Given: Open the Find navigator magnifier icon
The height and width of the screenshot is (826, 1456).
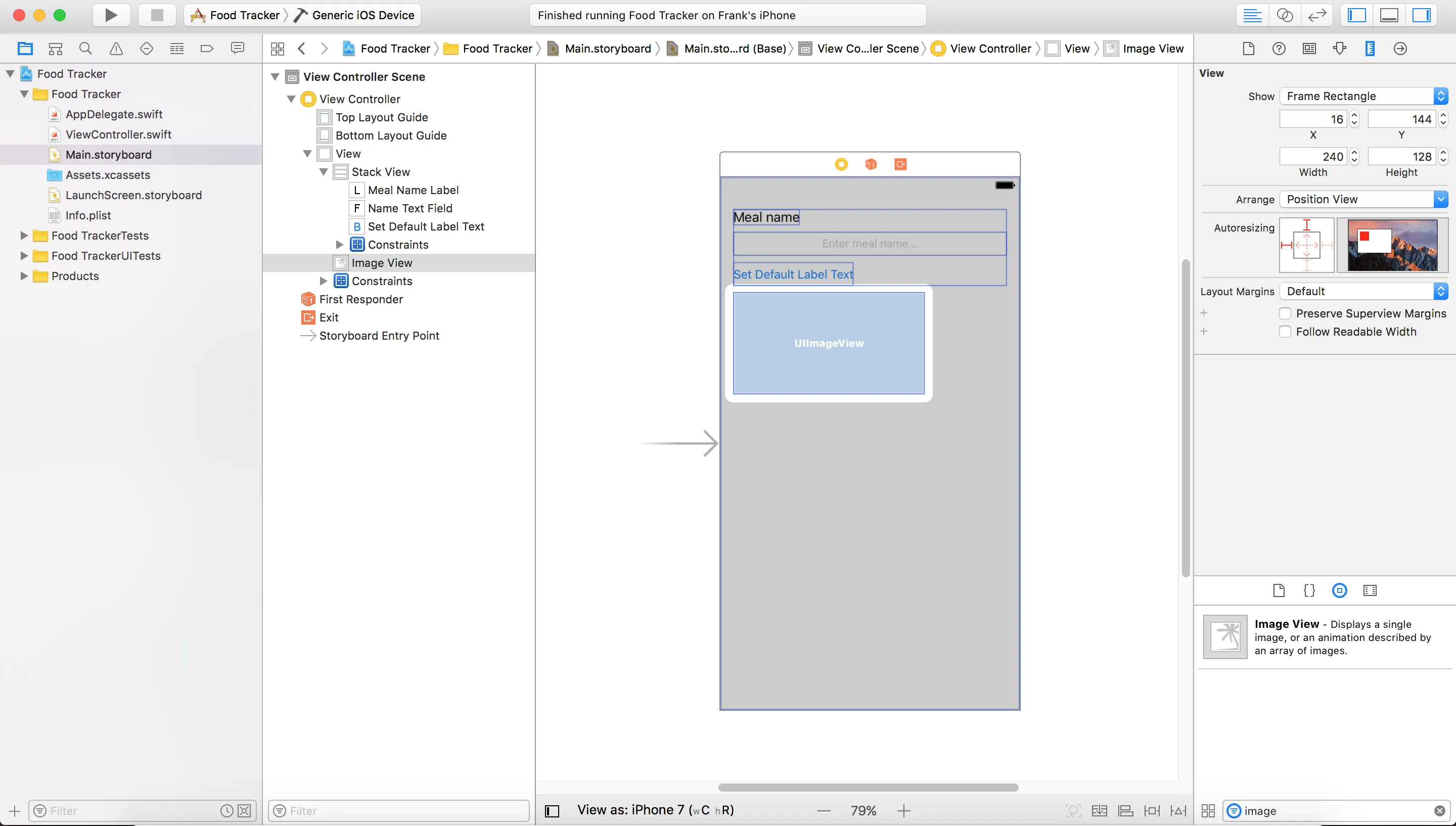Looking at the screenshot, I should (x=85, y=49).
